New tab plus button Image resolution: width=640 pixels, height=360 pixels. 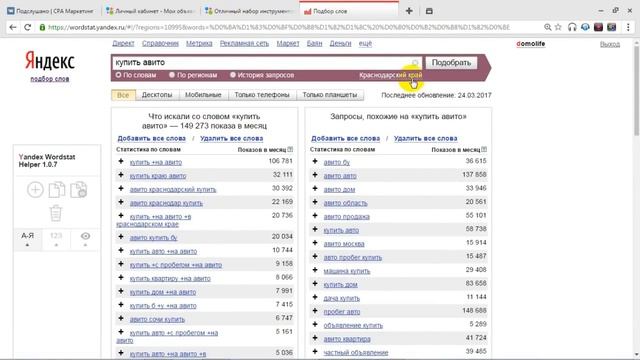pos(409,11)
